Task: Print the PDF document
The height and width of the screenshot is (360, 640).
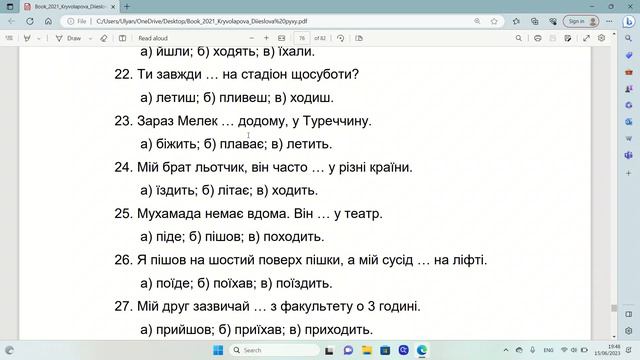Action: (538, 38)
